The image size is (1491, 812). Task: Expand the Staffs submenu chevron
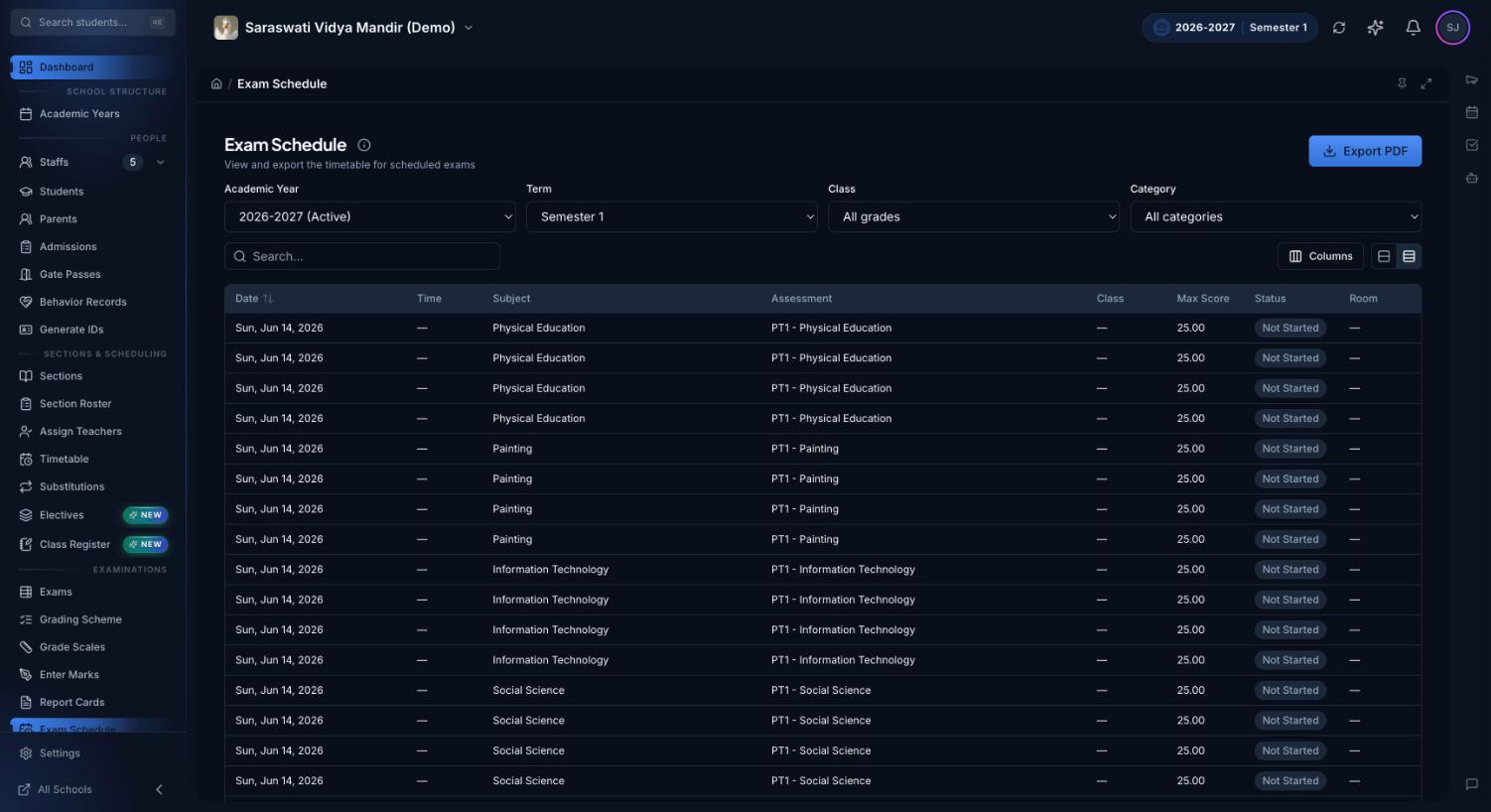point(161,162)
